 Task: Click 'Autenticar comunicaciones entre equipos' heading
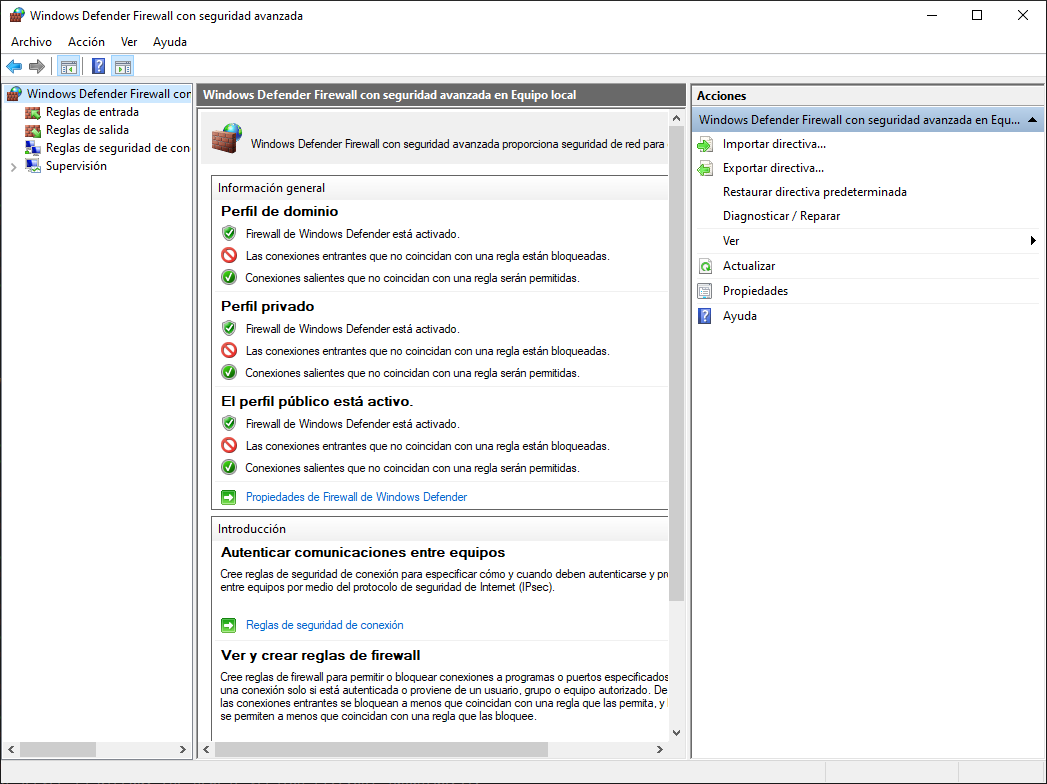coord(363,552)
